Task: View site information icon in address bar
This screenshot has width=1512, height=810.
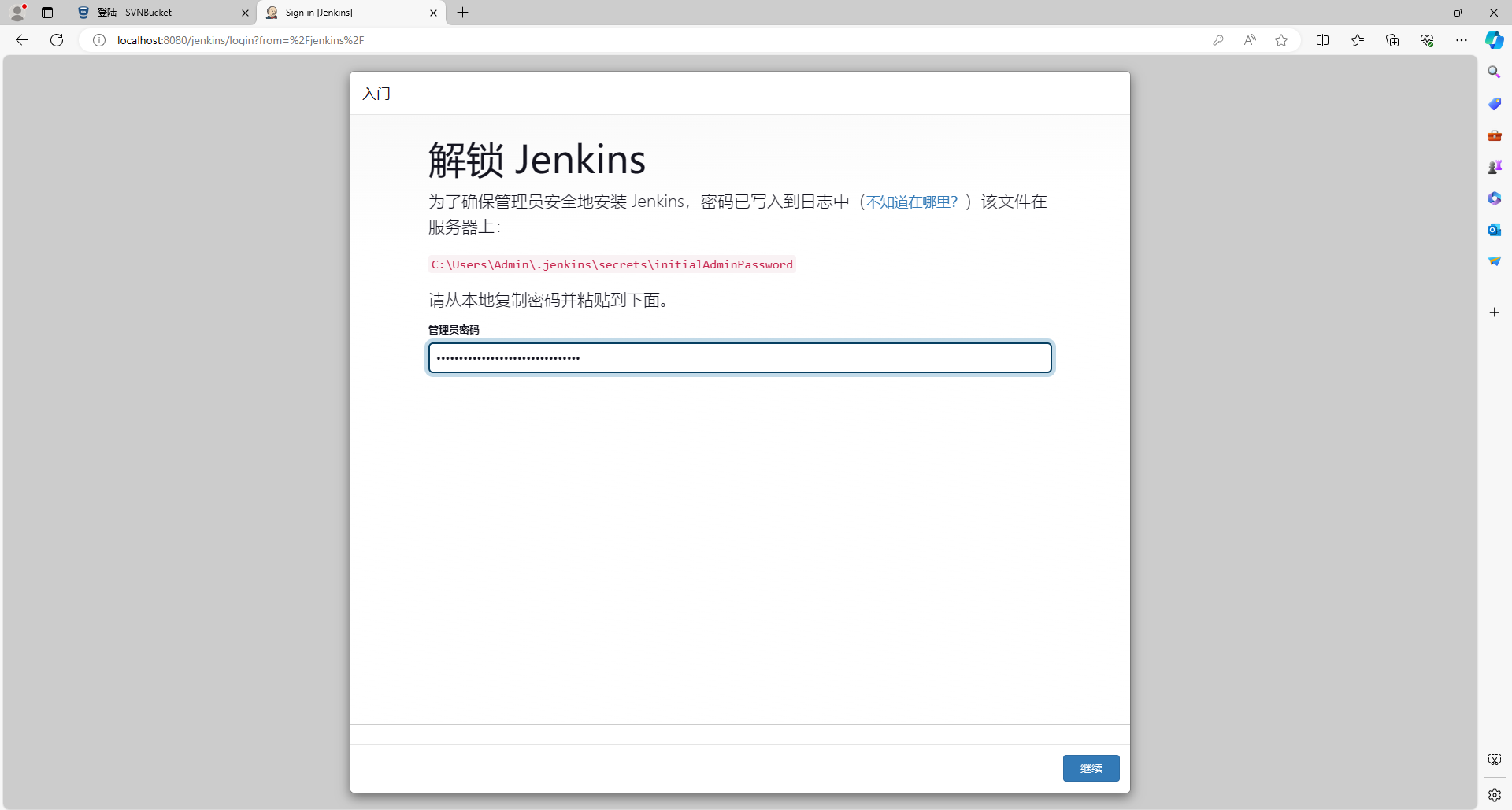Action: [99, 40]
